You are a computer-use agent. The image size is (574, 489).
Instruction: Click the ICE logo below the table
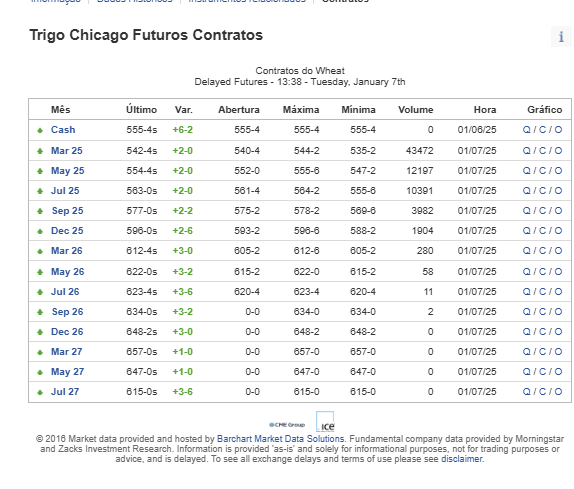(325, 422)
